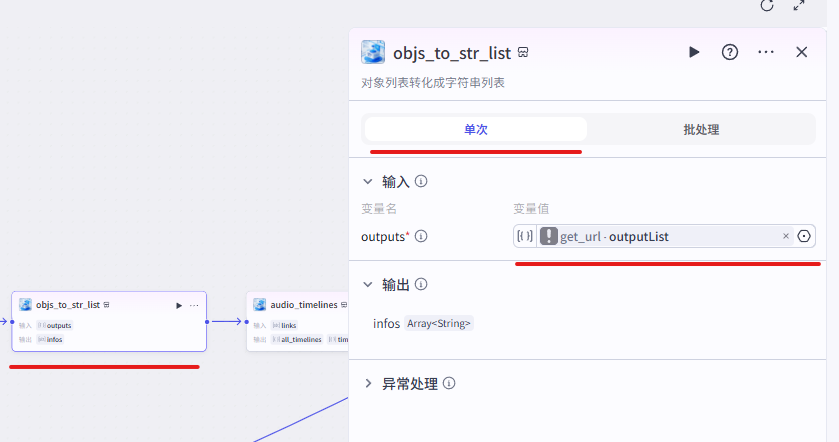Click the badge icon next to canvas objs_to_str_list title

coord(106,305)
